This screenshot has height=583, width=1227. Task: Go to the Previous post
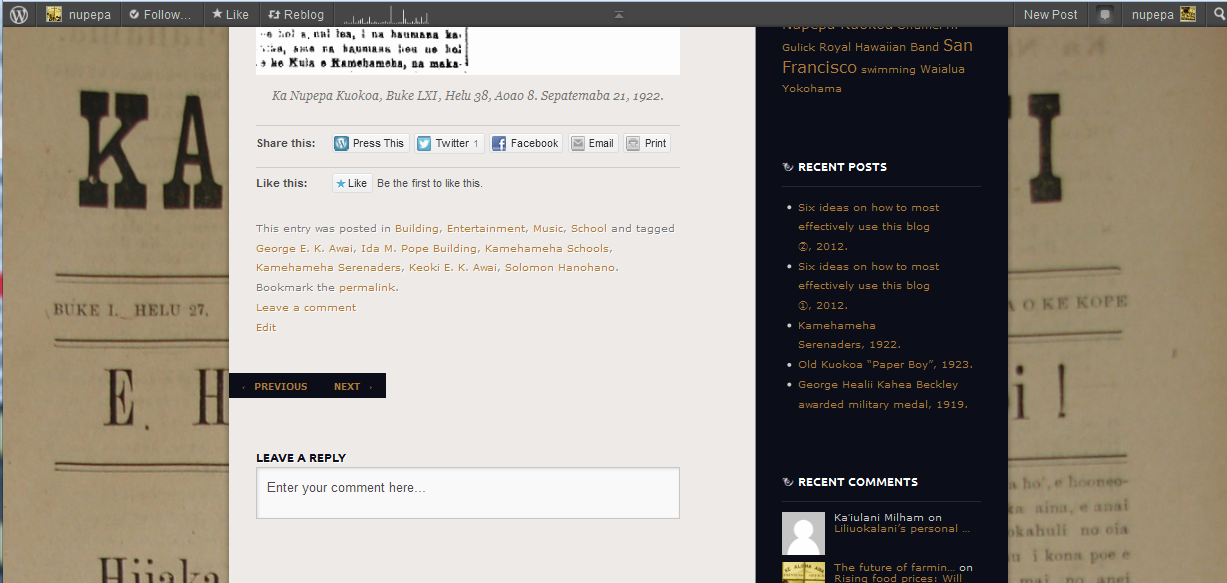[279, 386]
